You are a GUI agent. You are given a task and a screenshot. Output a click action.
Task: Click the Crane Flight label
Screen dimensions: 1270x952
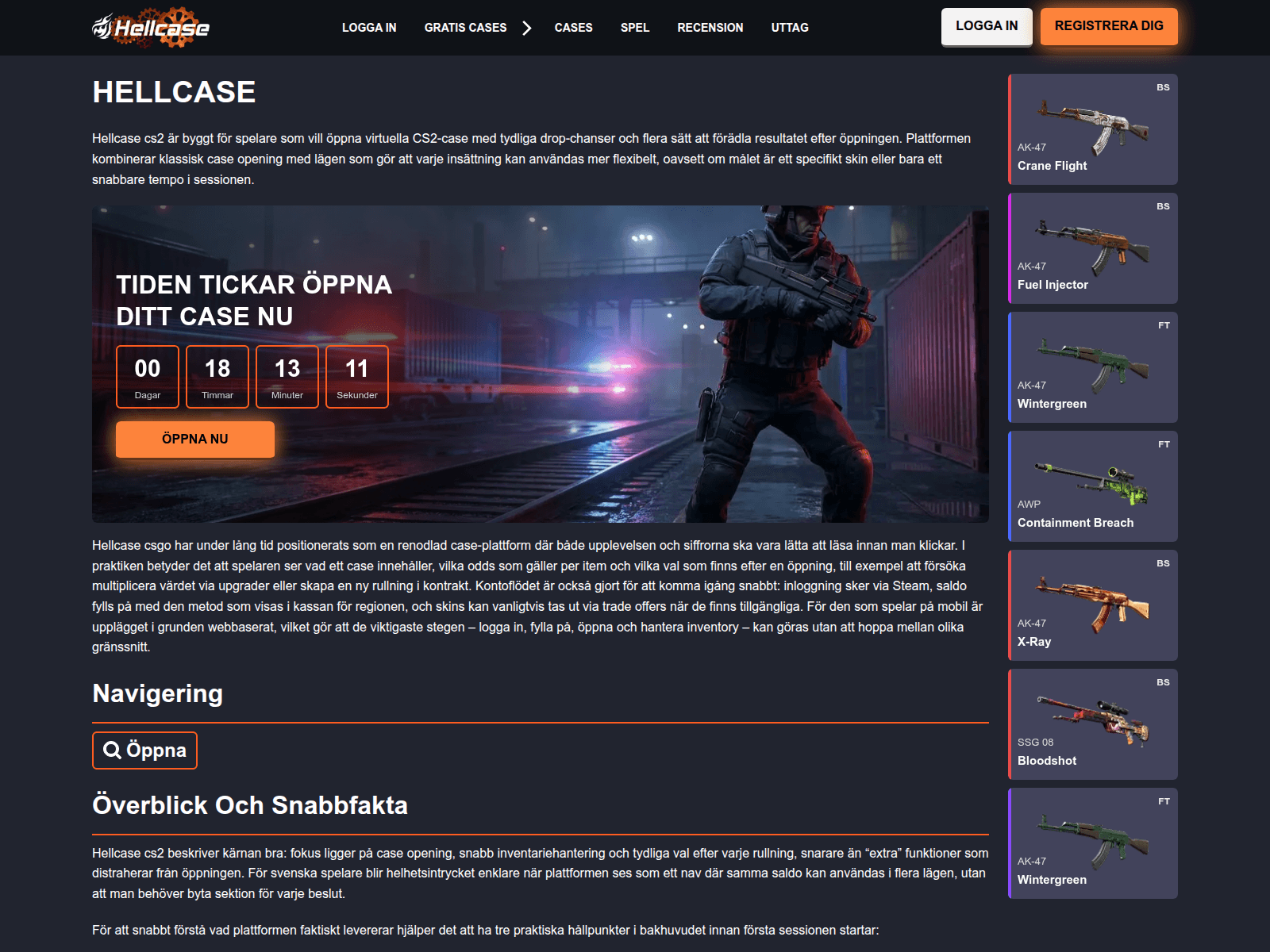tap(1053, 166)
